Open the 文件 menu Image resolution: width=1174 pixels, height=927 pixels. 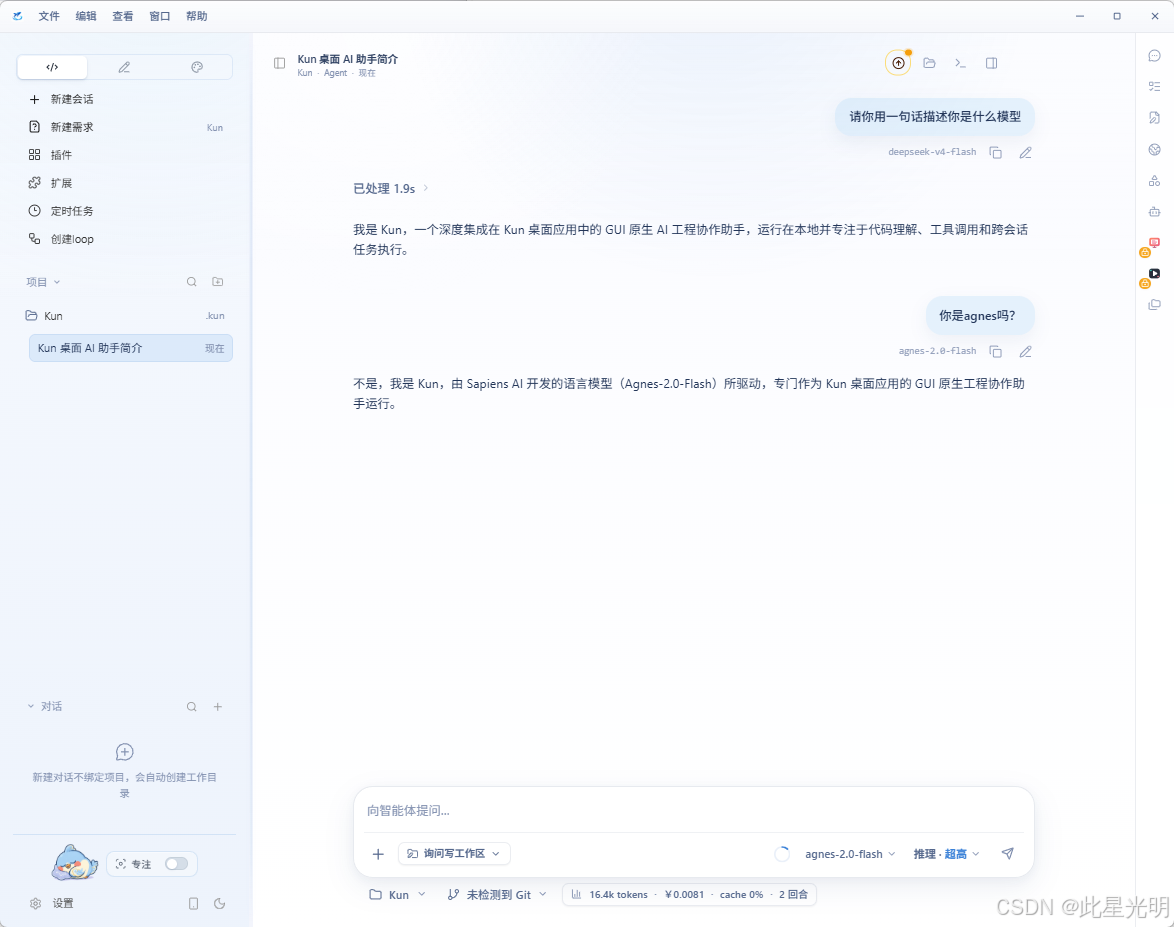49,16
